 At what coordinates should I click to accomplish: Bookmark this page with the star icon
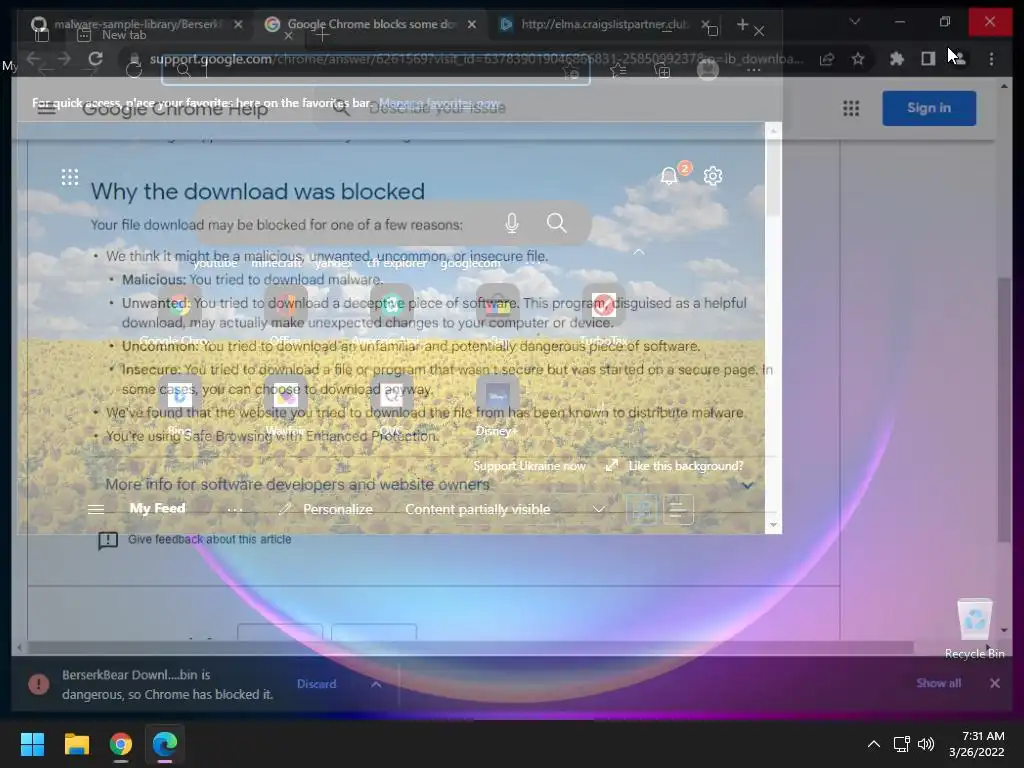[x=857, y=59]
